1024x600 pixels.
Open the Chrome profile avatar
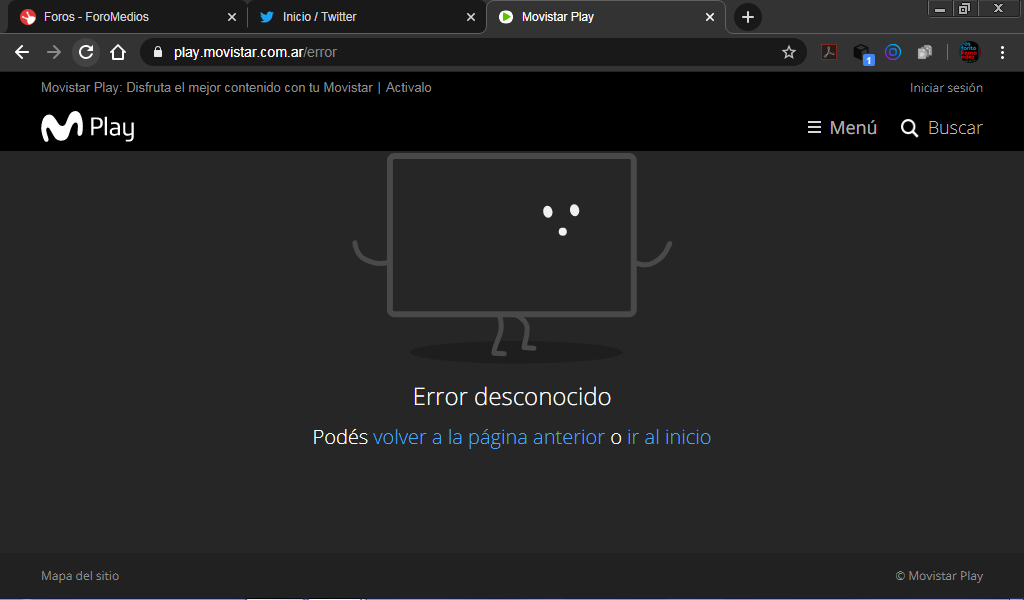pyautogui.click(x=969, y=52)
